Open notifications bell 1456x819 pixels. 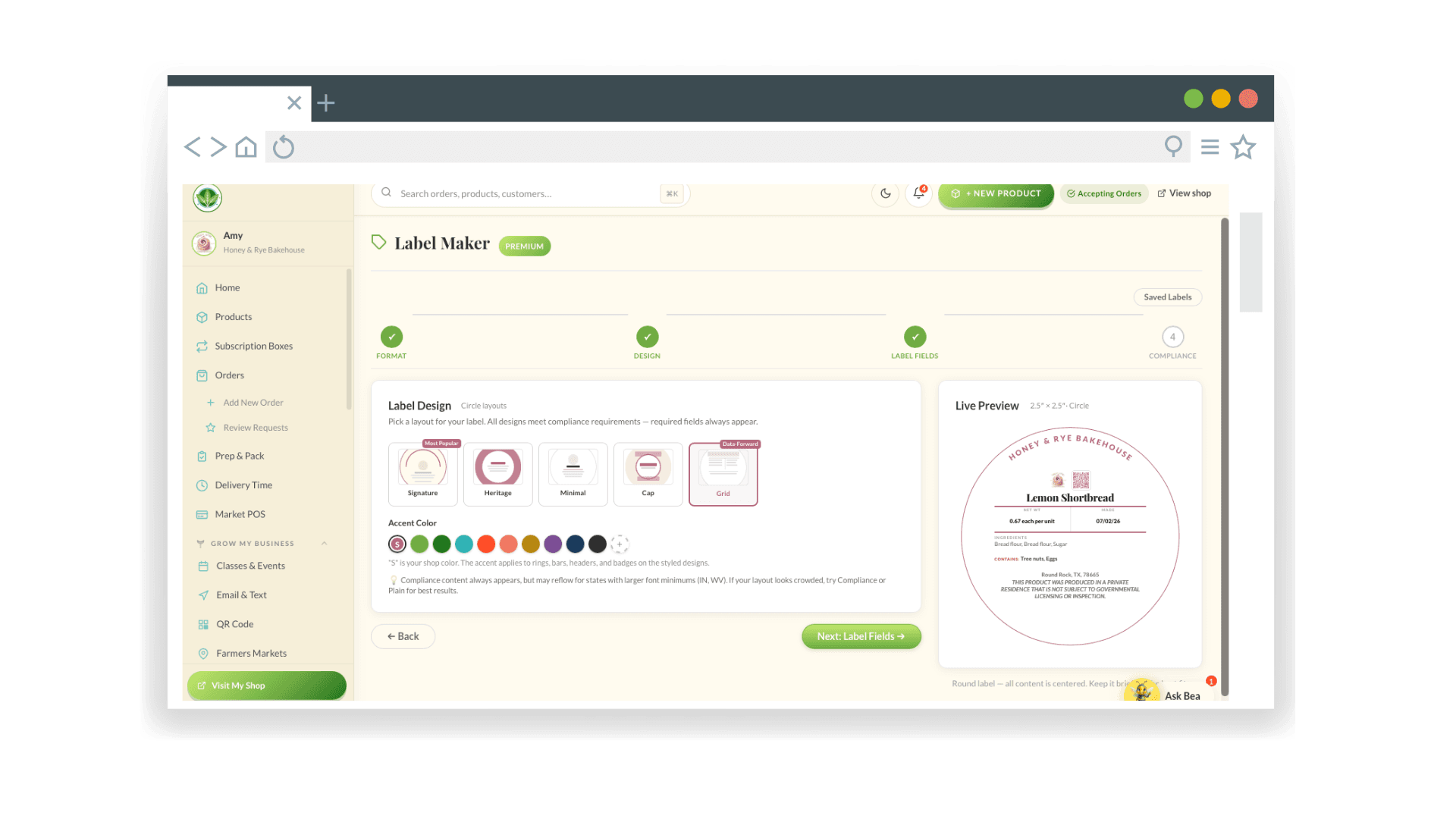918,193
